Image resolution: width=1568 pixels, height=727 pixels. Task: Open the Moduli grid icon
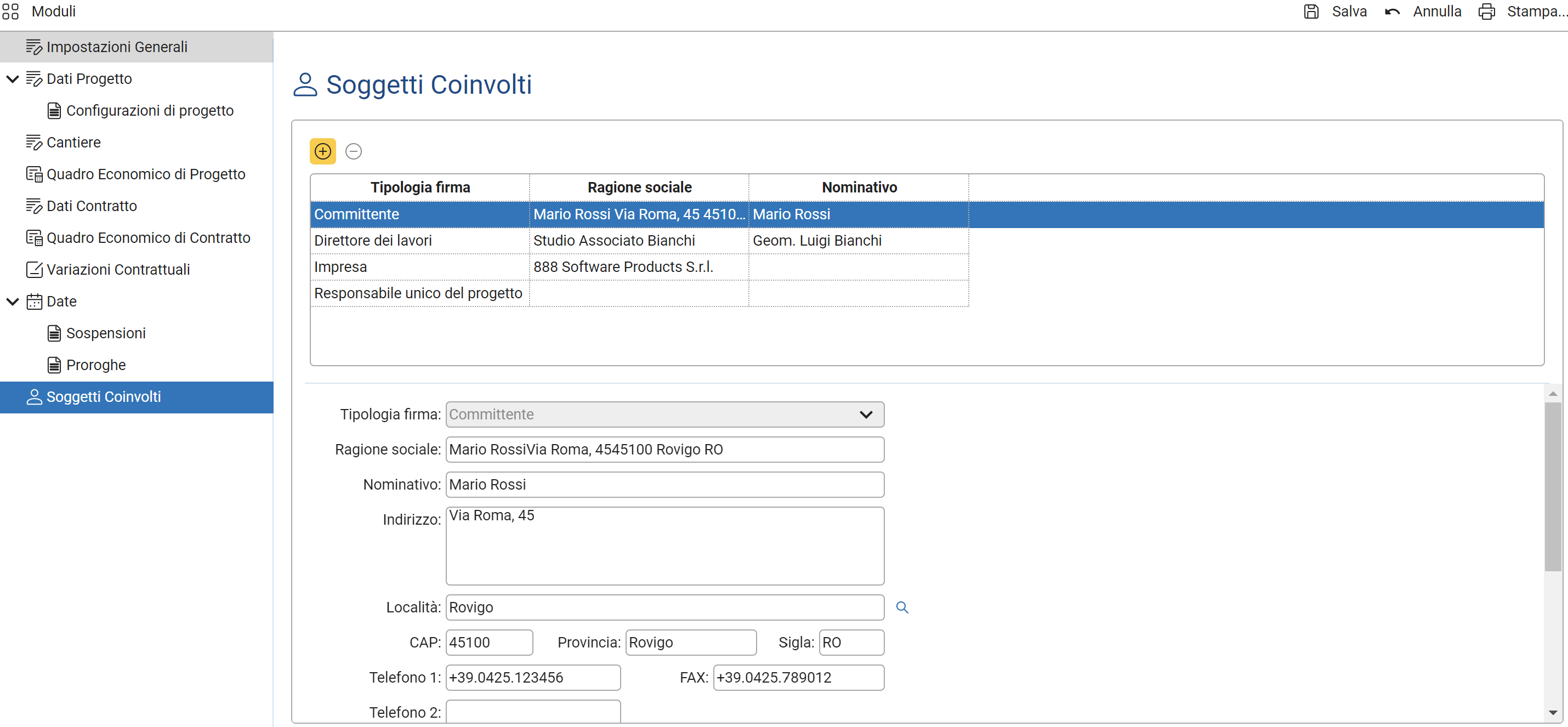(x=10, y=12)
